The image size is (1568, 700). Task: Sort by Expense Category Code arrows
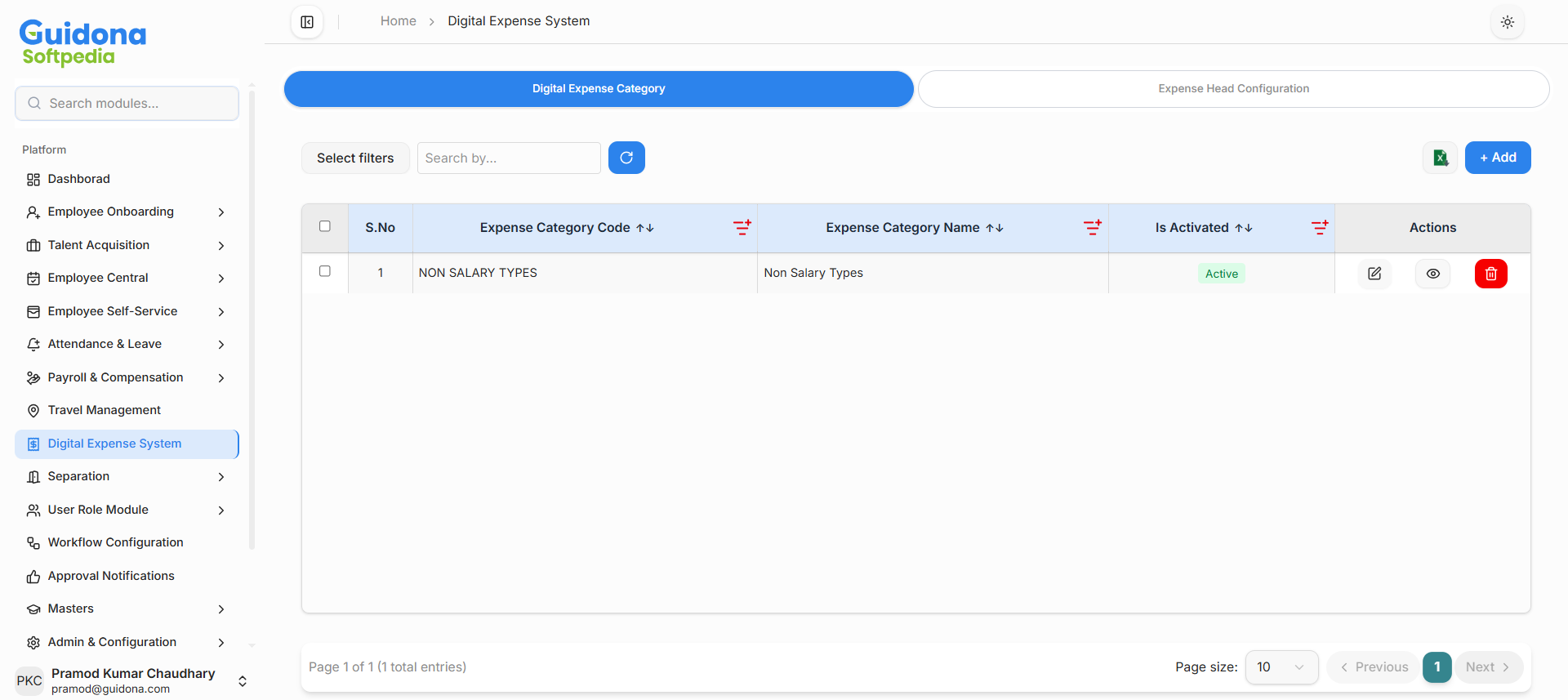(645, 228)
